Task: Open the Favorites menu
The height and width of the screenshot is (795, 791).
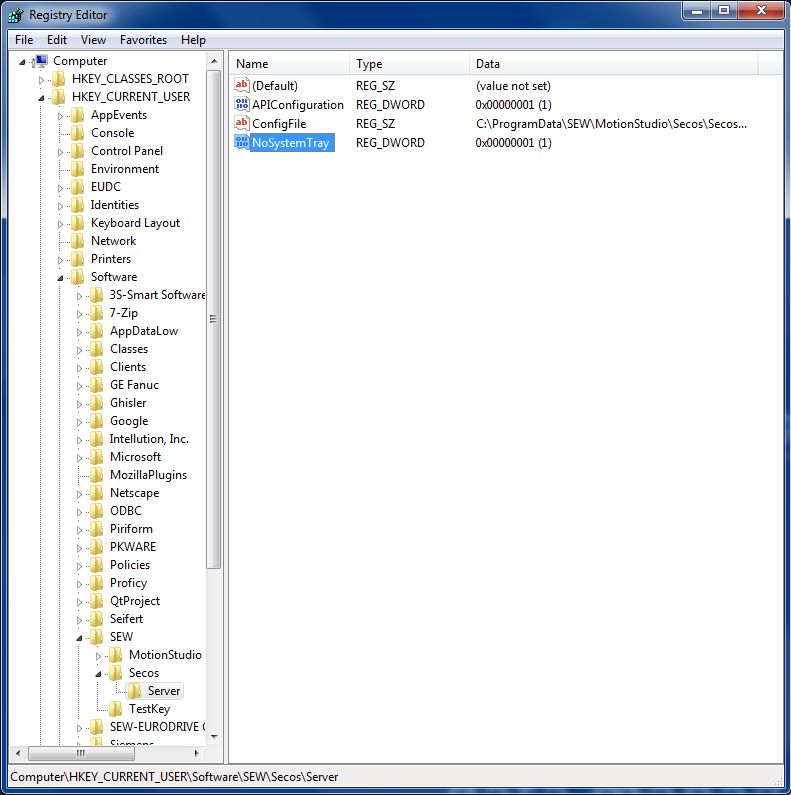Action: [143, 40]
